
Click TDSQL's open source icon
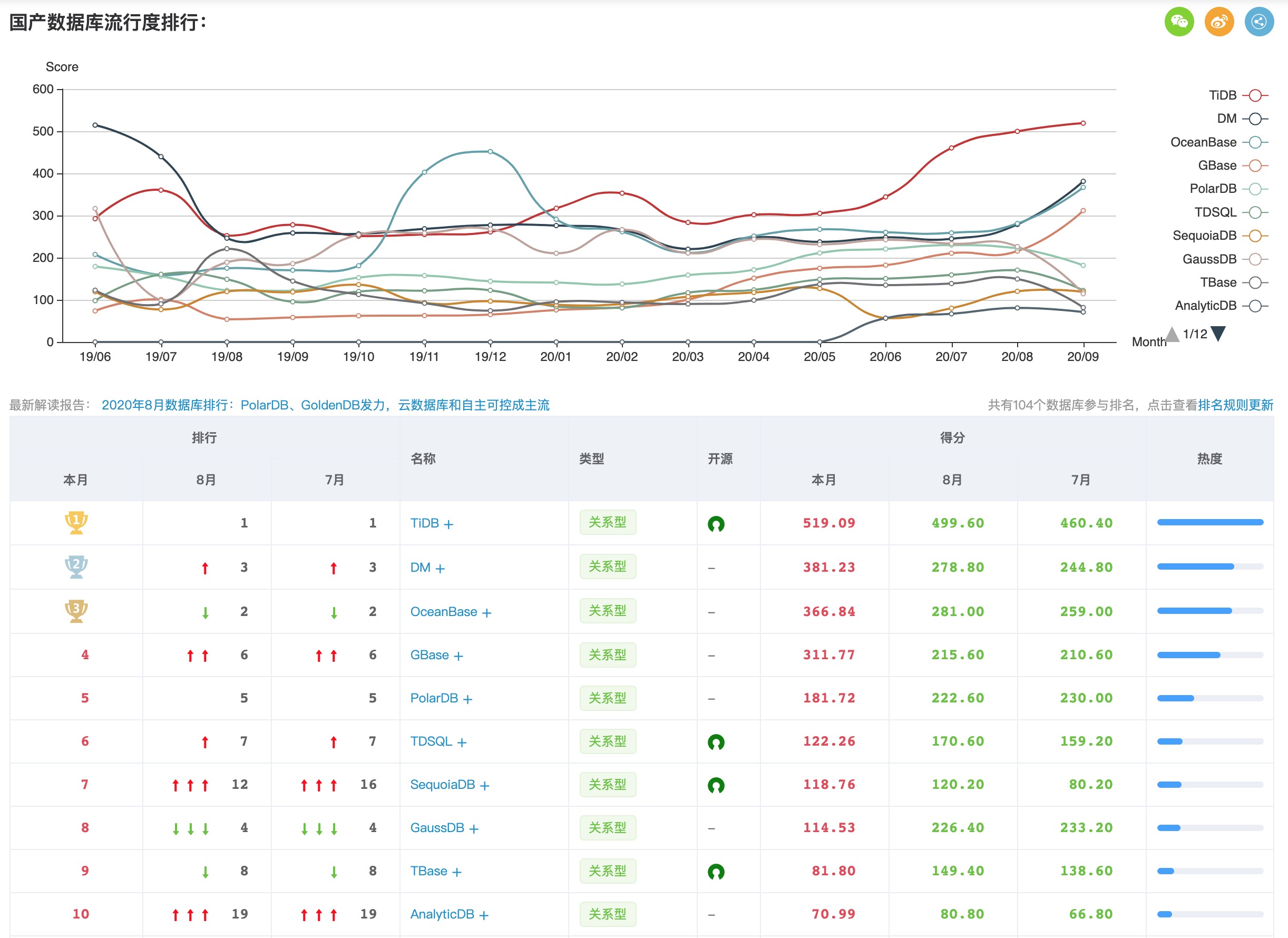[x=716, y=741]
